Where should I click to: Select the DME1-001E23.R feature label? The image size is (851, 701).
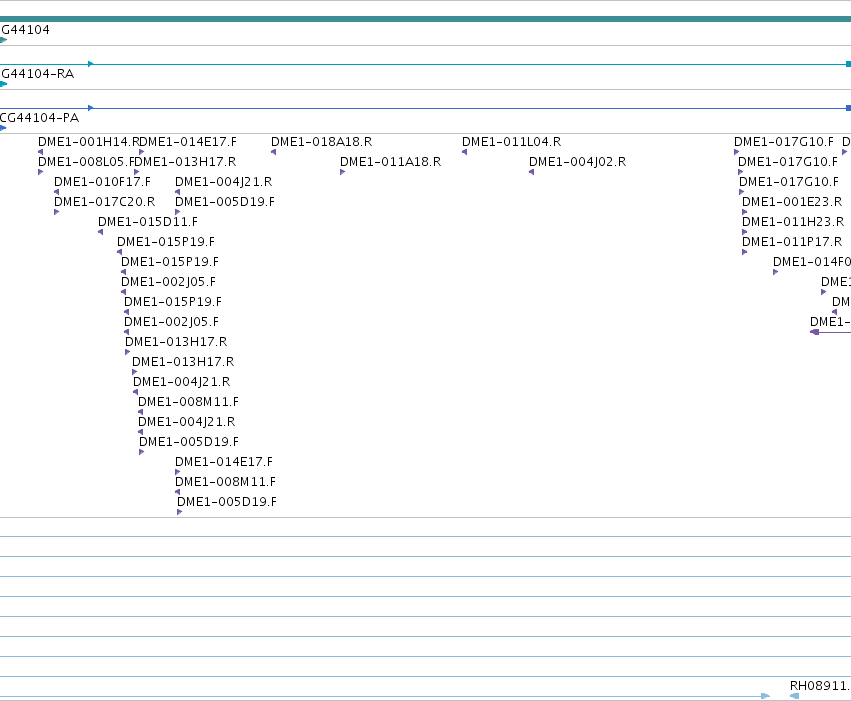[792, 202]
